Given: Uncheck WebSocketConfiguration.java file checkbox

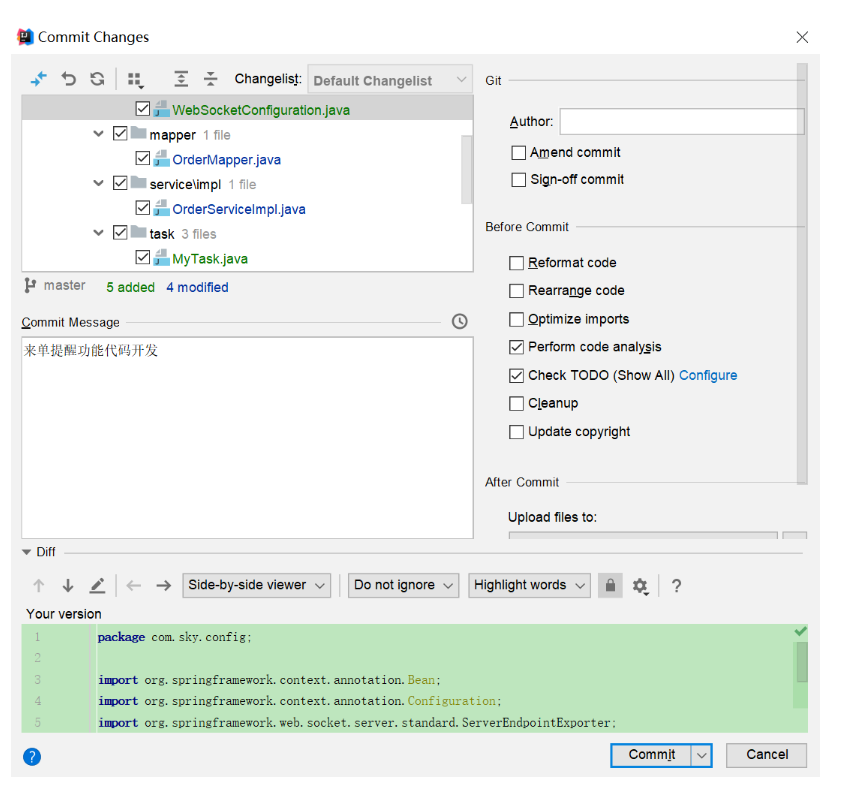Looking at the screenshot, I should click(x=142, y=109).
